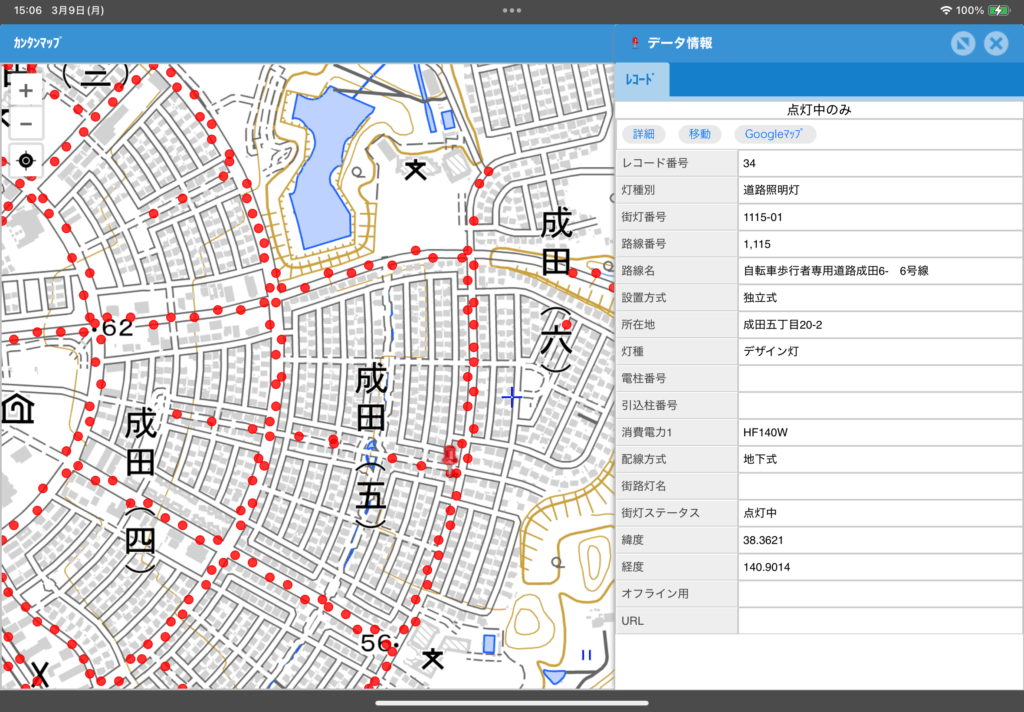Select the highlighted marker near 成田(五)
This screenshot has width=1024, height=712.
tap(451, 456)
